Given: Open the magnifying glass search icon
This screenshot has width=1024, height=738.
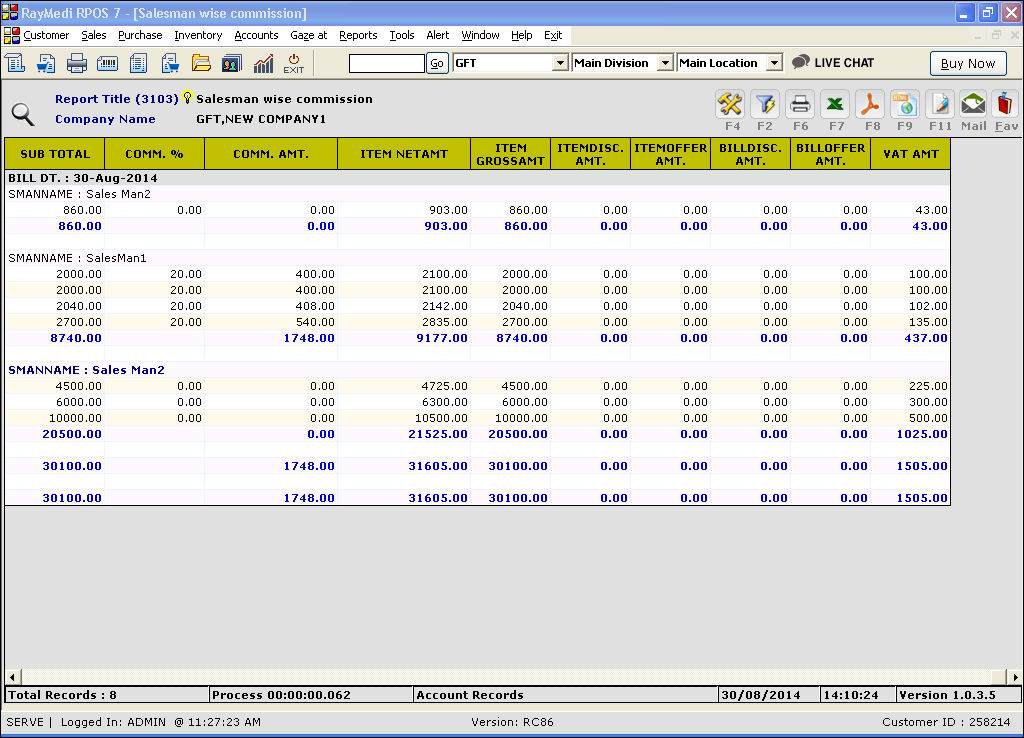Looking at the screenshot, I should click(23, 113).
